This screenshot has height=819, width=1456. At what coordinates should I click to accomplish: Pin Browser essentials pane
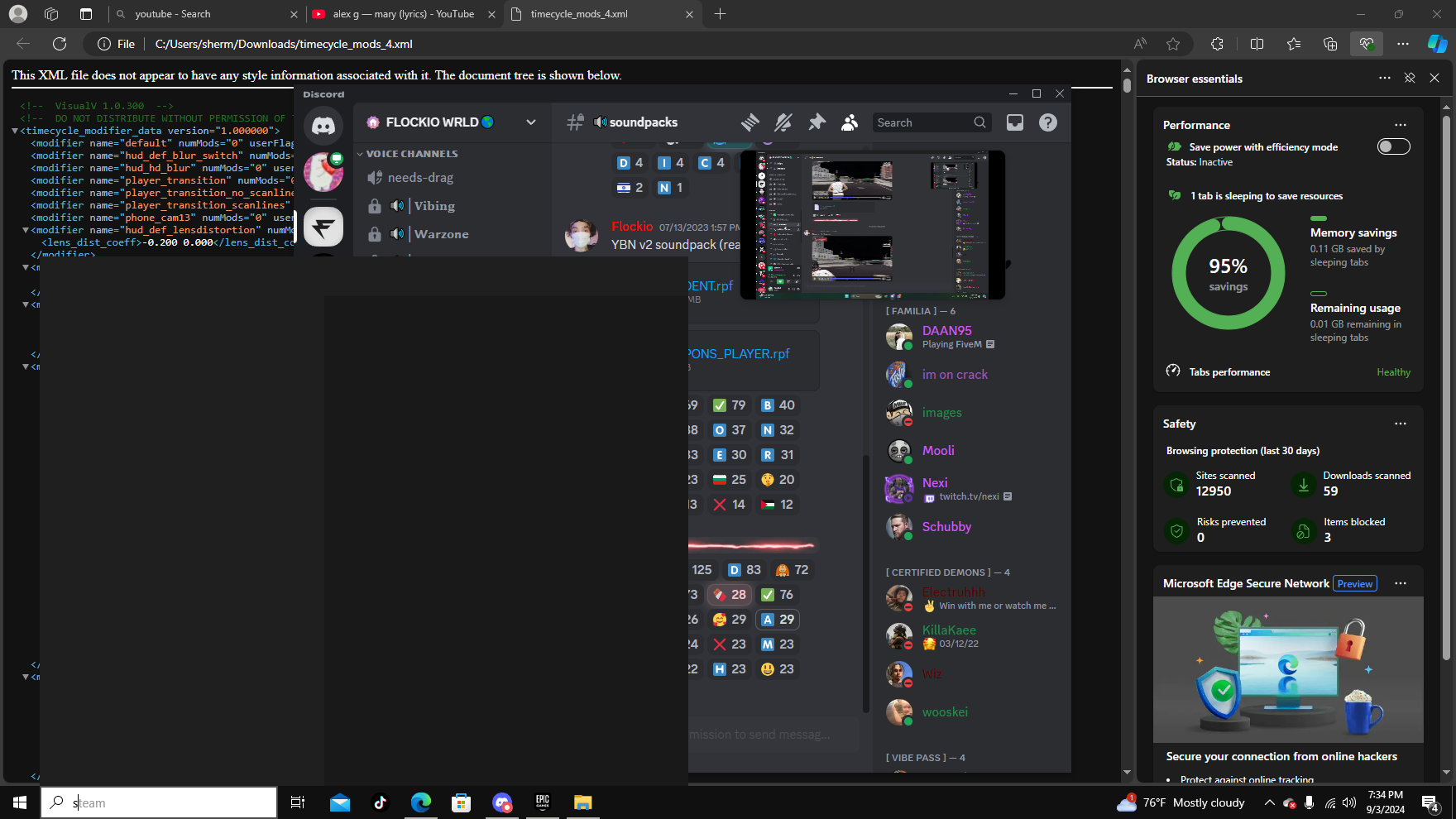[x=1410, y=78]
